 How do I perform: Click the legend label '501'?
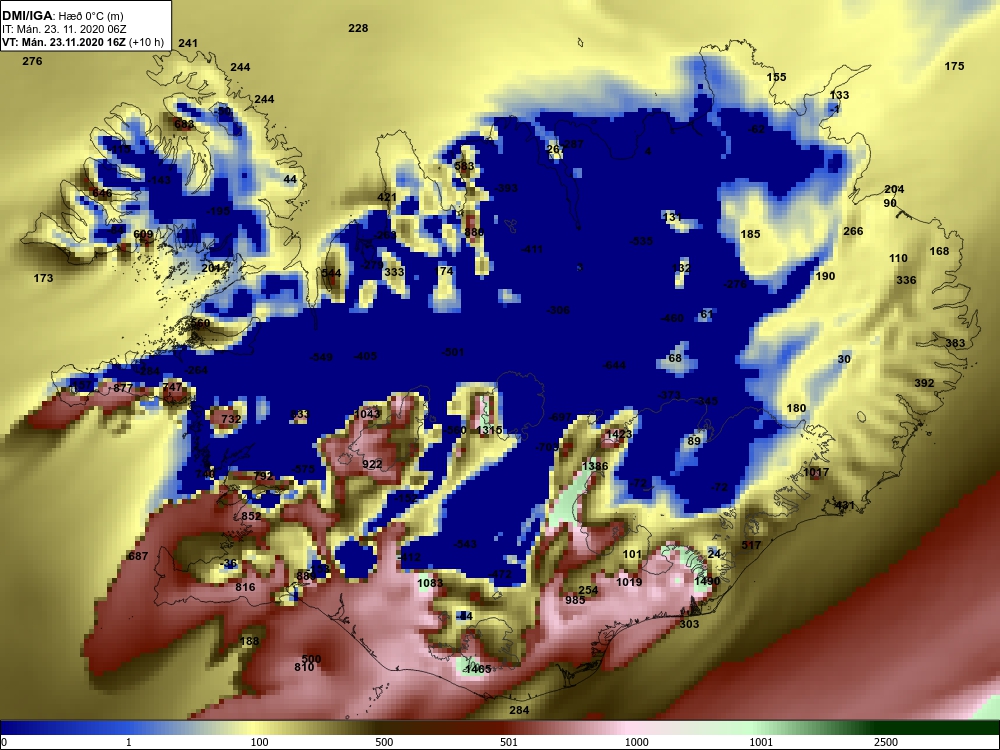click(509, 742)
